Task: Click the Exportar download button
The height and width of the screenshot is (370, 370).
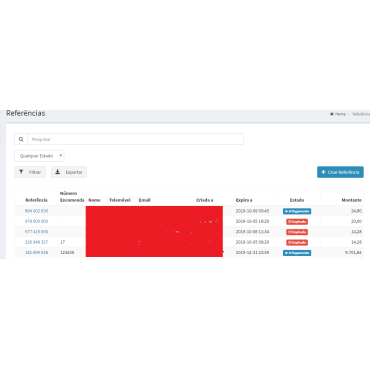Action: click(69, 172)
